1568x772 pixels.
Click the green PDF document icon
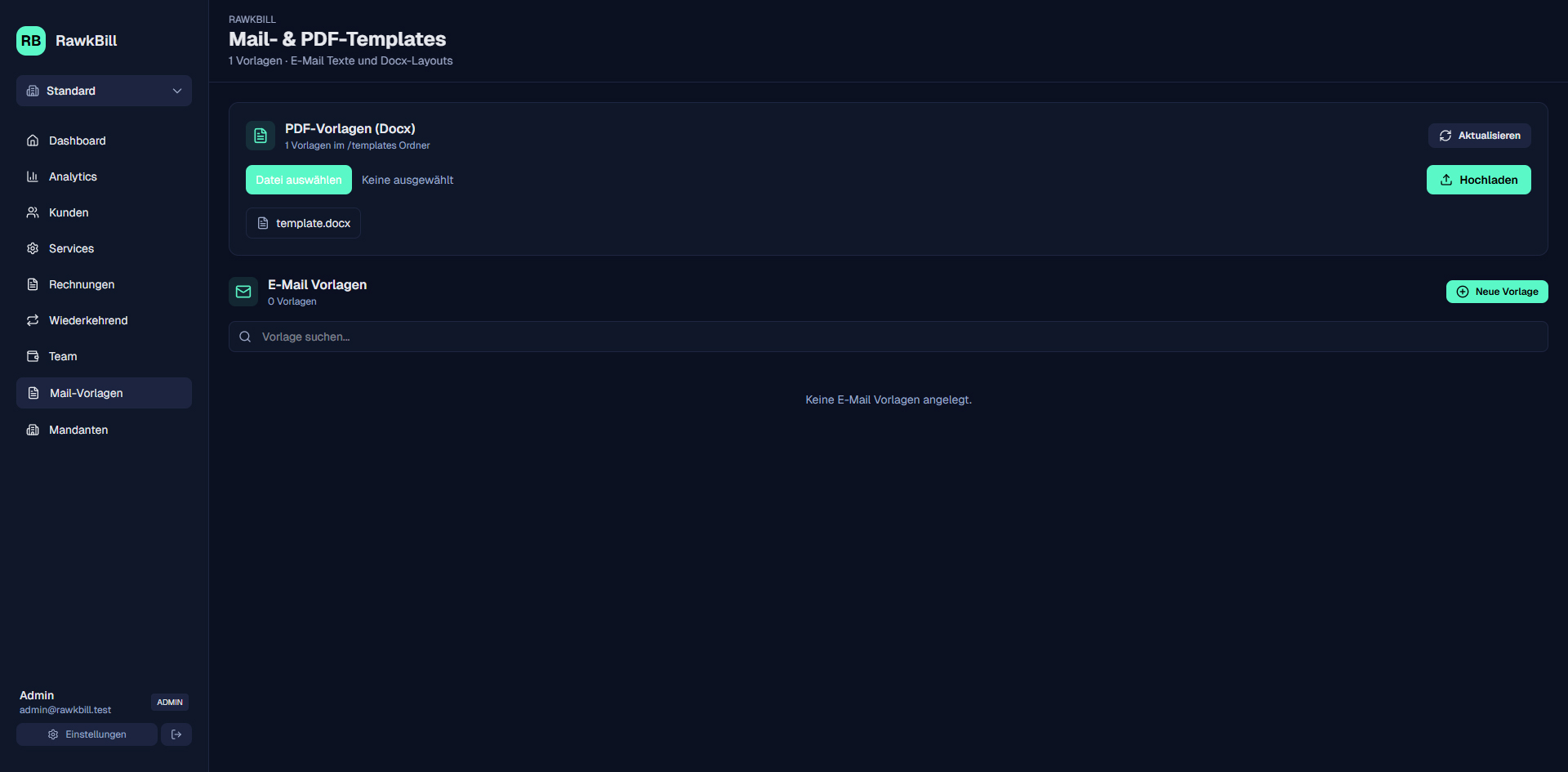[x=261, y=136]
